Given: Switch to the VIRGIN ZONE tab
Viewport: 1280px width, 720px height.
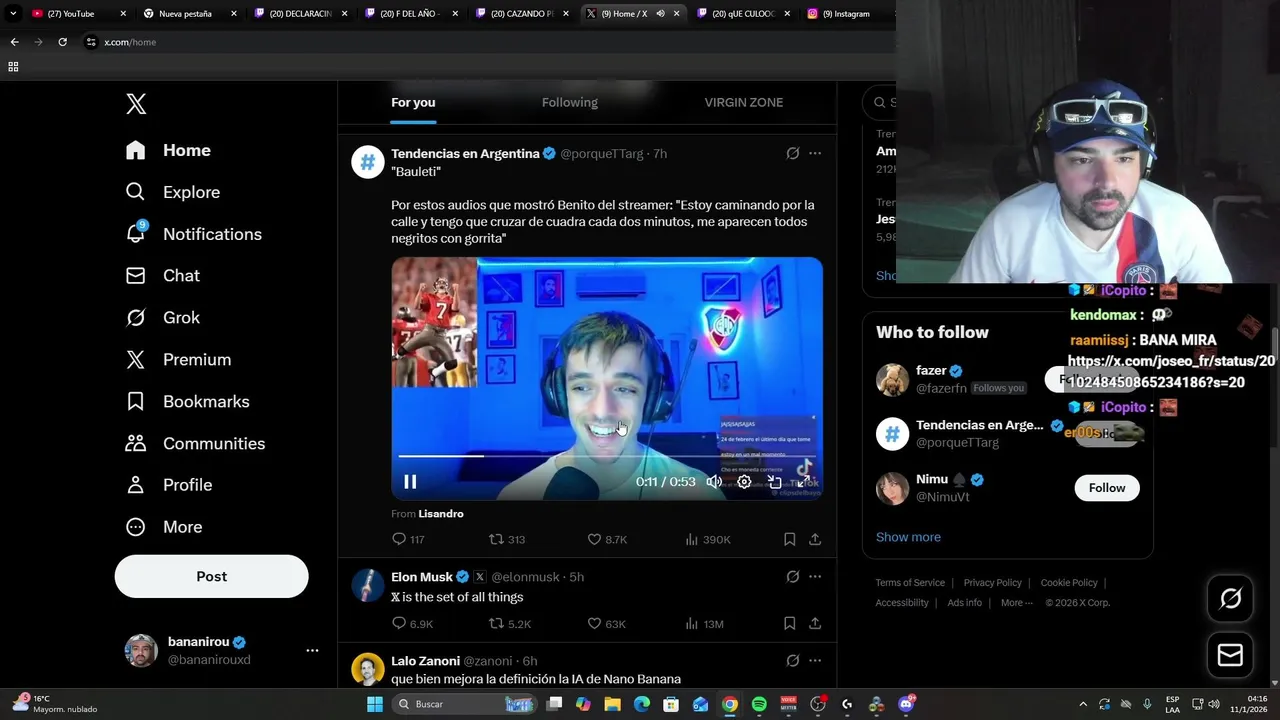Looking at the screenshot, I should 744,103.
